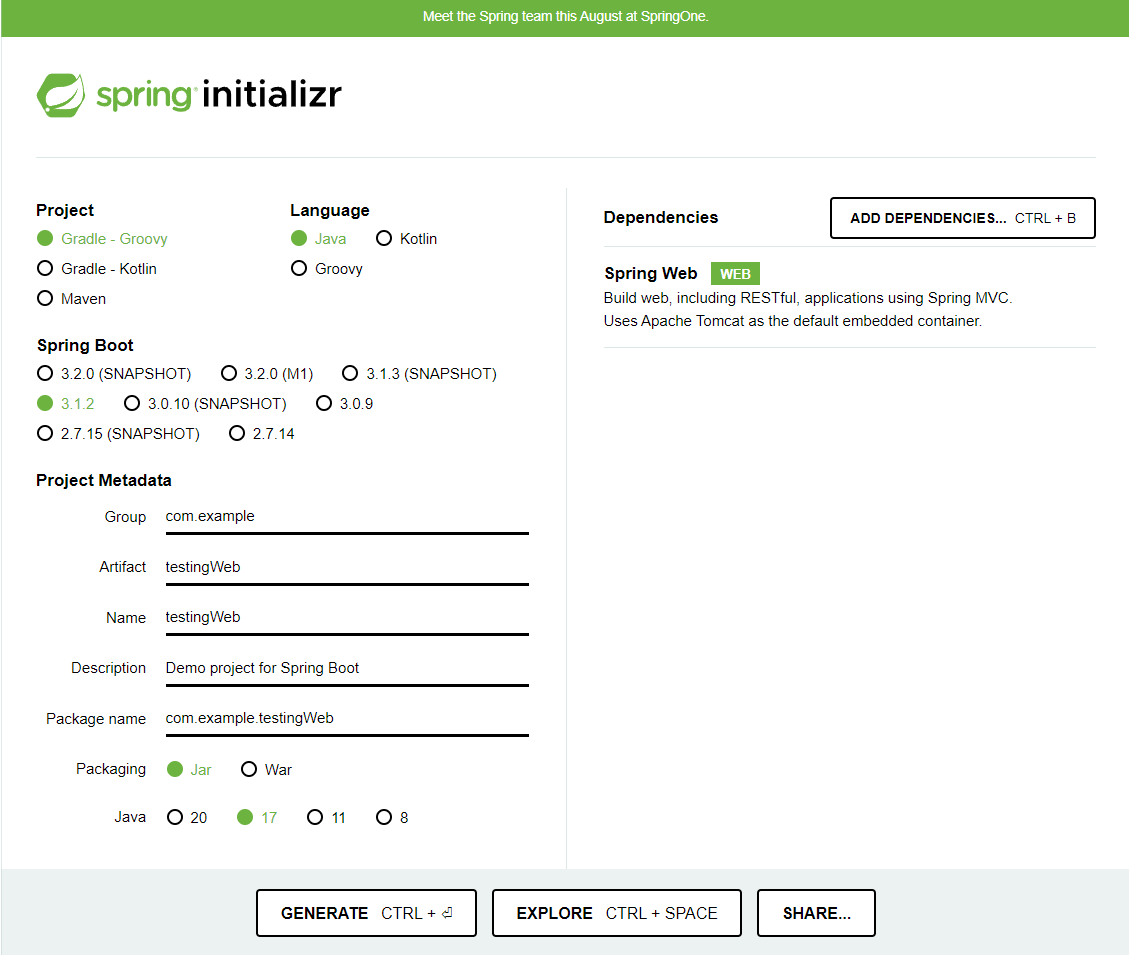Choose Spring Boot 2.7.15 (SNAPSHOT)
Screen dimensions: 1129x955
[118, 434]
